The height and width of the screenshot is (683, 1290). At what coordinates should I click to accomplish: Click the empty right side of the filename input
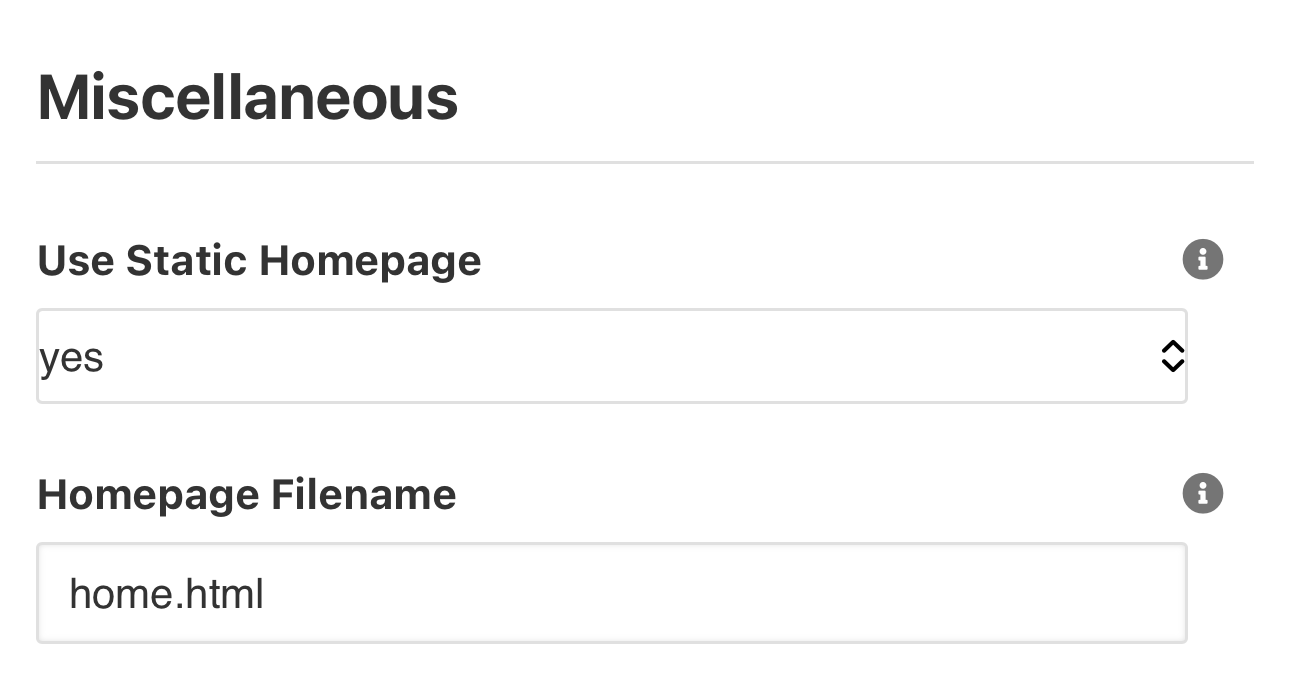[900, 593]
